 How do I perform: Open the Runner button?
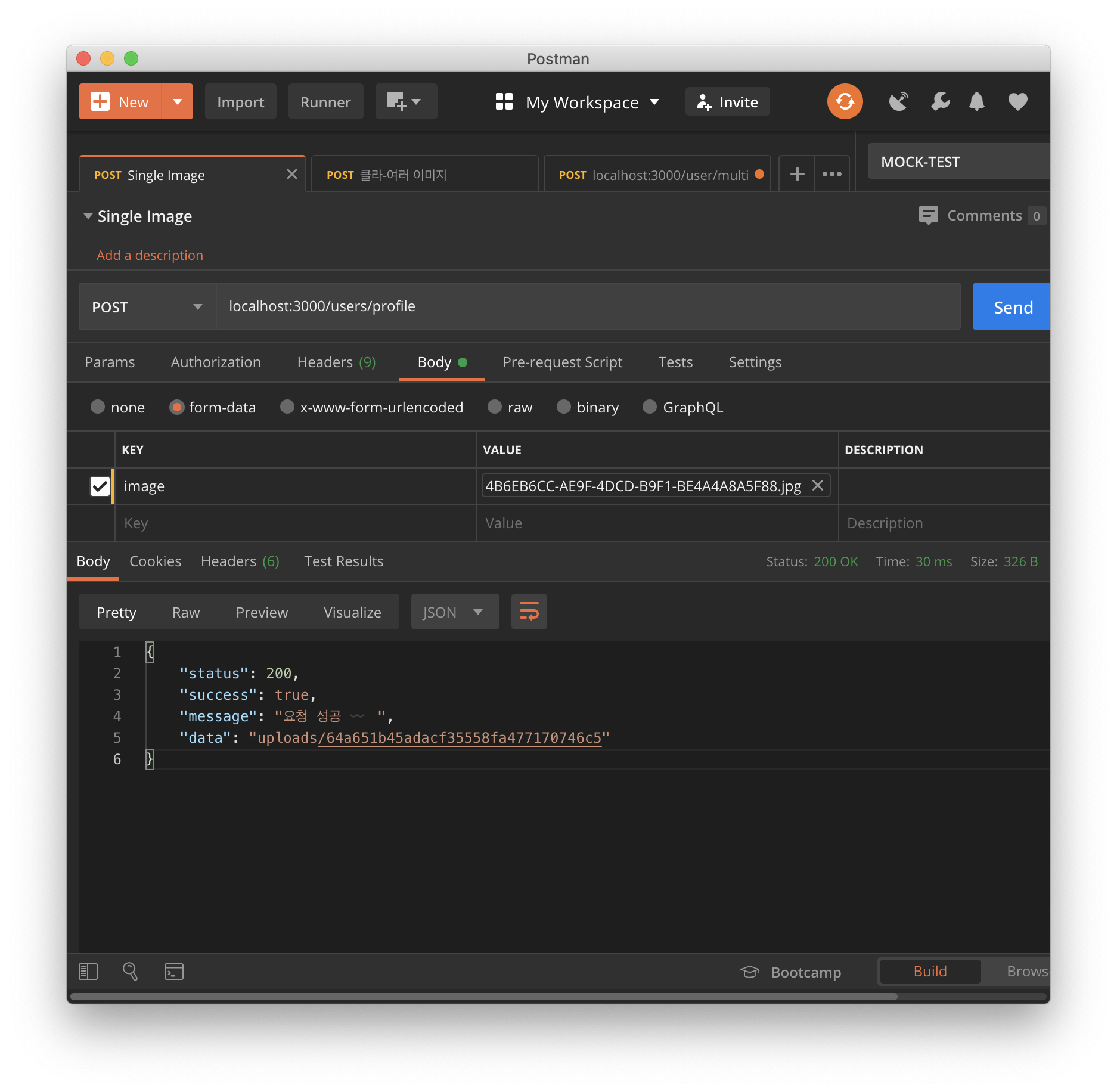[x=325, y=101]
